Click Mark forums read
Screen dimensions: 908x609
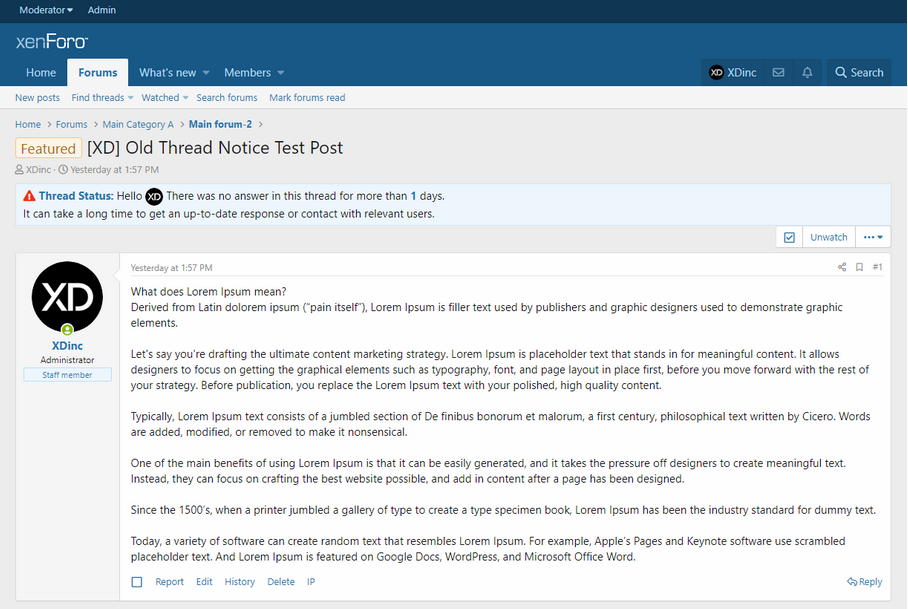point(307,97)
